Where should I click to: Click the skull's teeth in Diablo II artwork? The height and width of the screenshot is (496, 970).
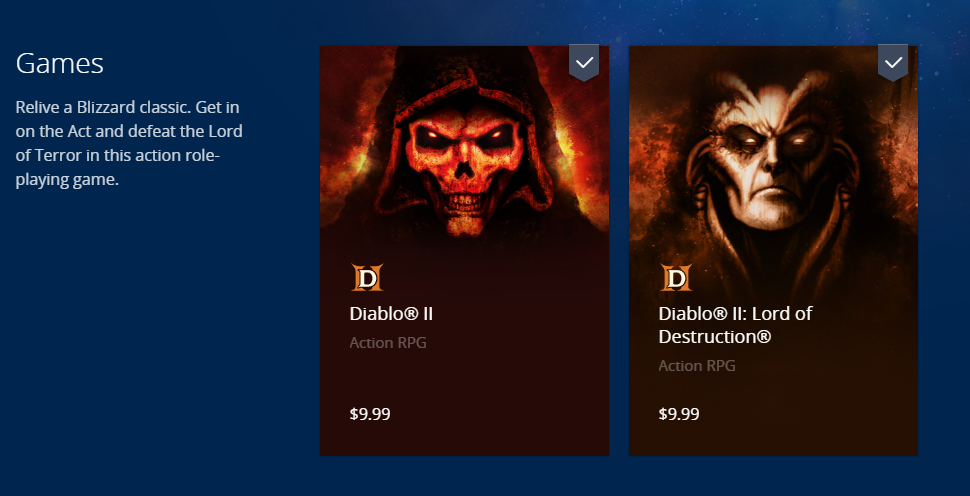[465, 202]
